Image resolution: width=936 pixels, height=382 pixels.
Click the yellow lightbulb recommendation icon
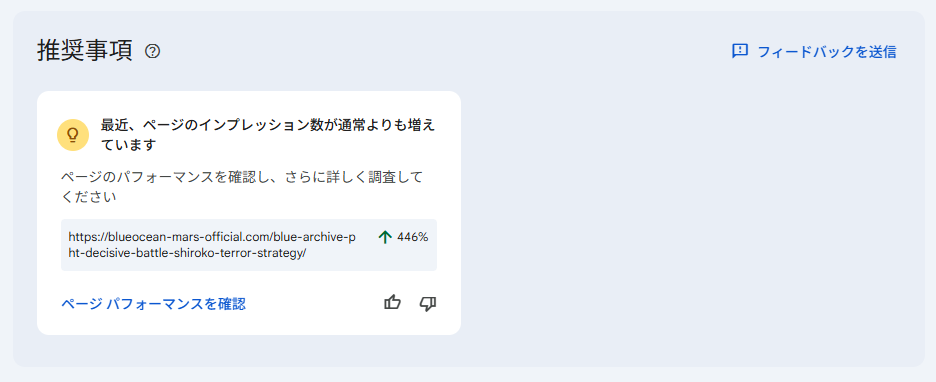(x=73, y=135)
